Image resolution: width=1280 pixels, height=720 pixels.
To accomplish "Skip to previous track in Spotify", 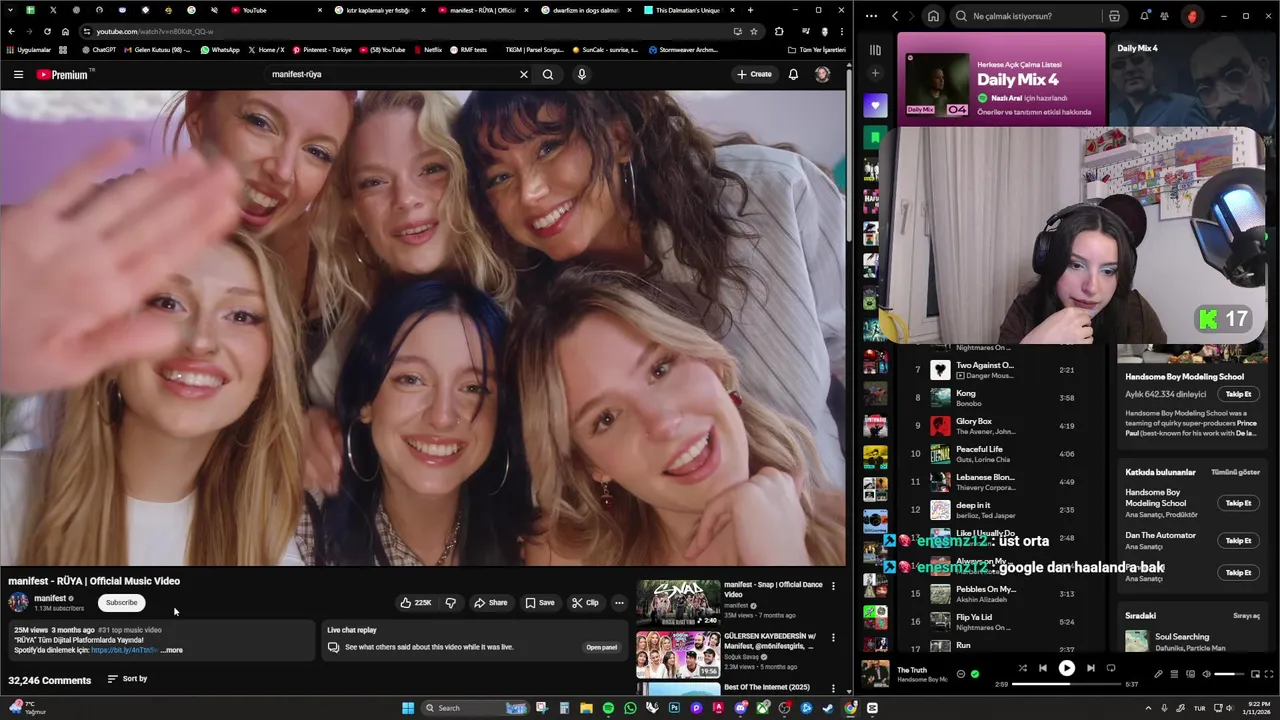I will coord(1042,668).
